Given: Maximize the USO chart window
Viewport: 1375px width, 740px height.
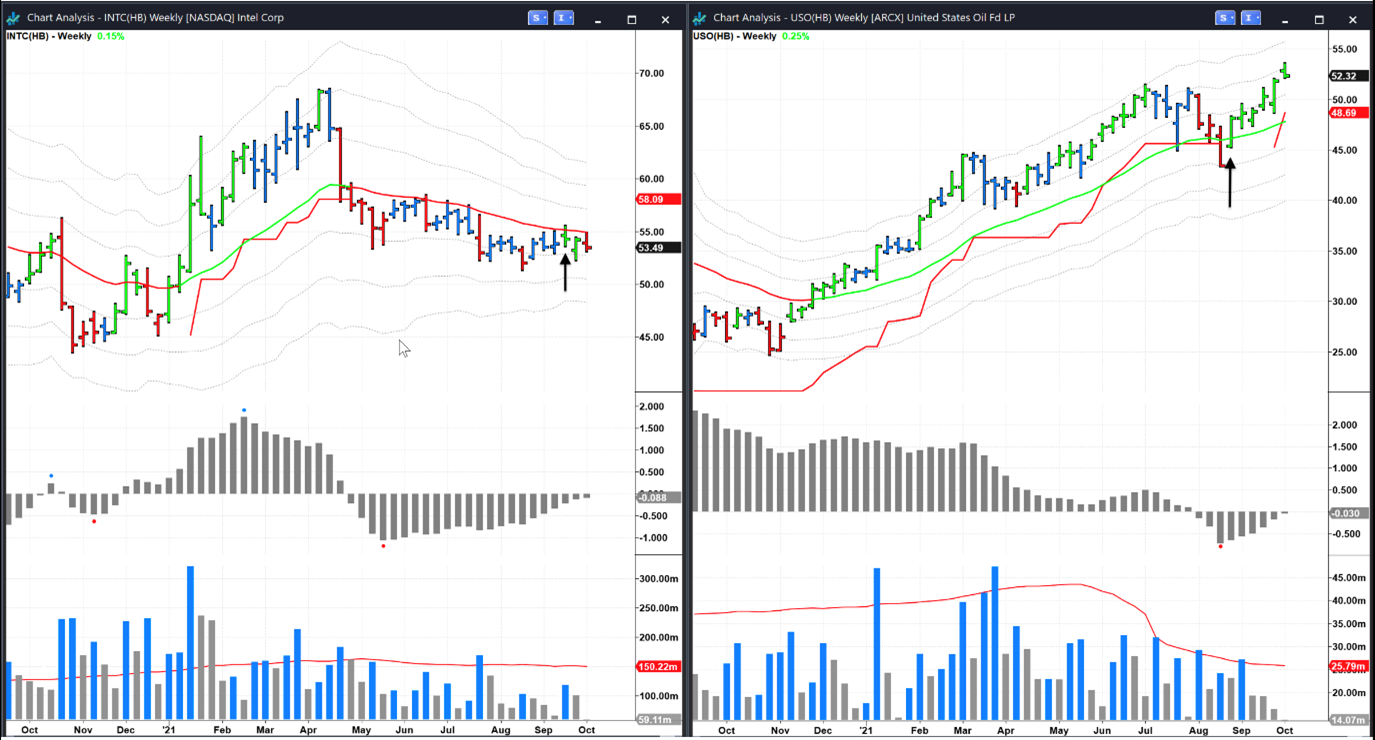Looking at the screenshot, I should click(x=1319, y=19).
